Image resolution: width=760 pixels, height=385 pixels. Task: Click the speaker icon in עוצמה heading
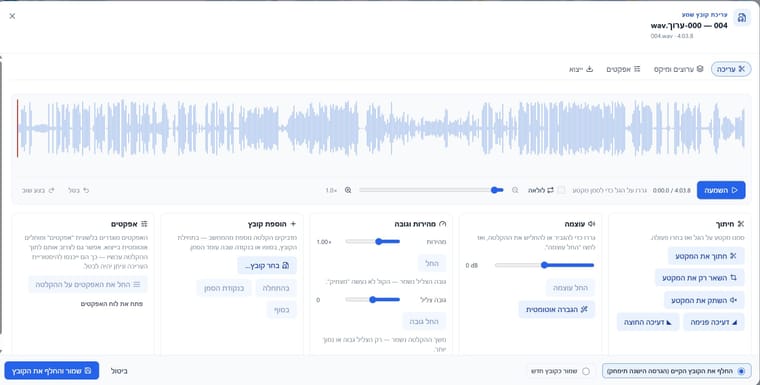tap(592, 224)
